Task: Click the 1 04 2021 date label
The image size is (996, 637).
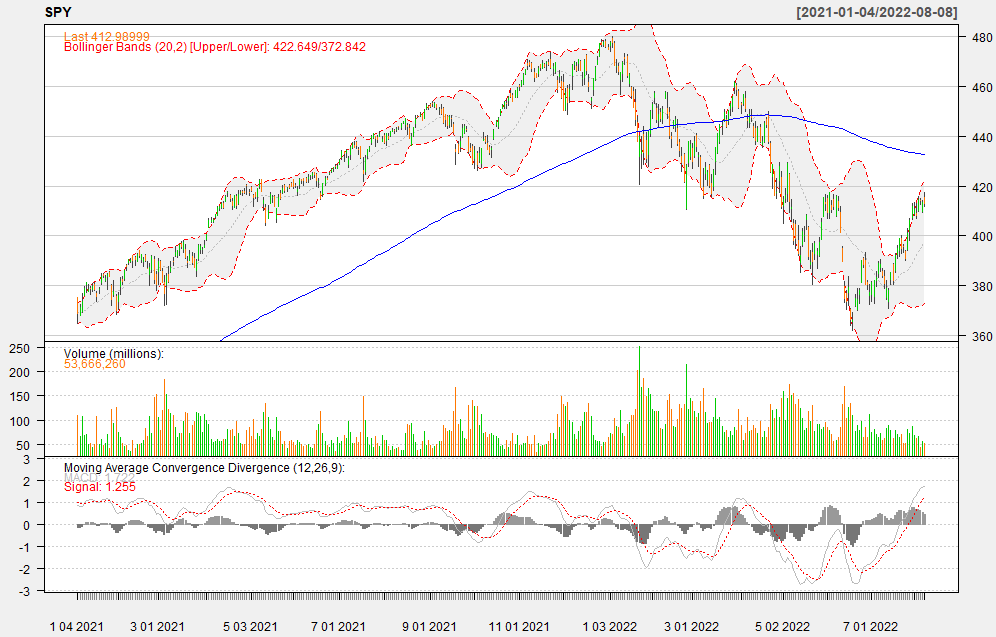Action: [76, 627]
